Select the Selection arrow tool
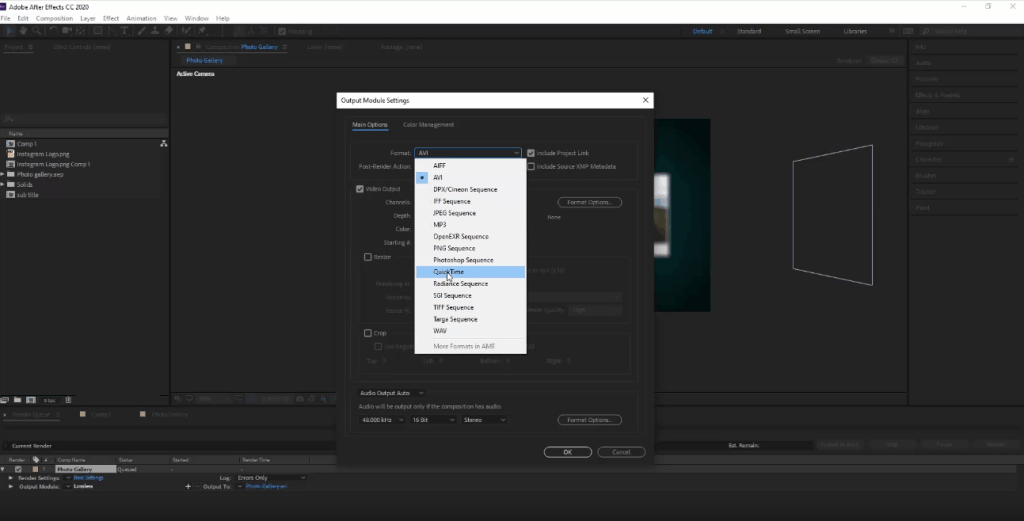Viewport: 1024px width, 521px height. click(9, 31)
